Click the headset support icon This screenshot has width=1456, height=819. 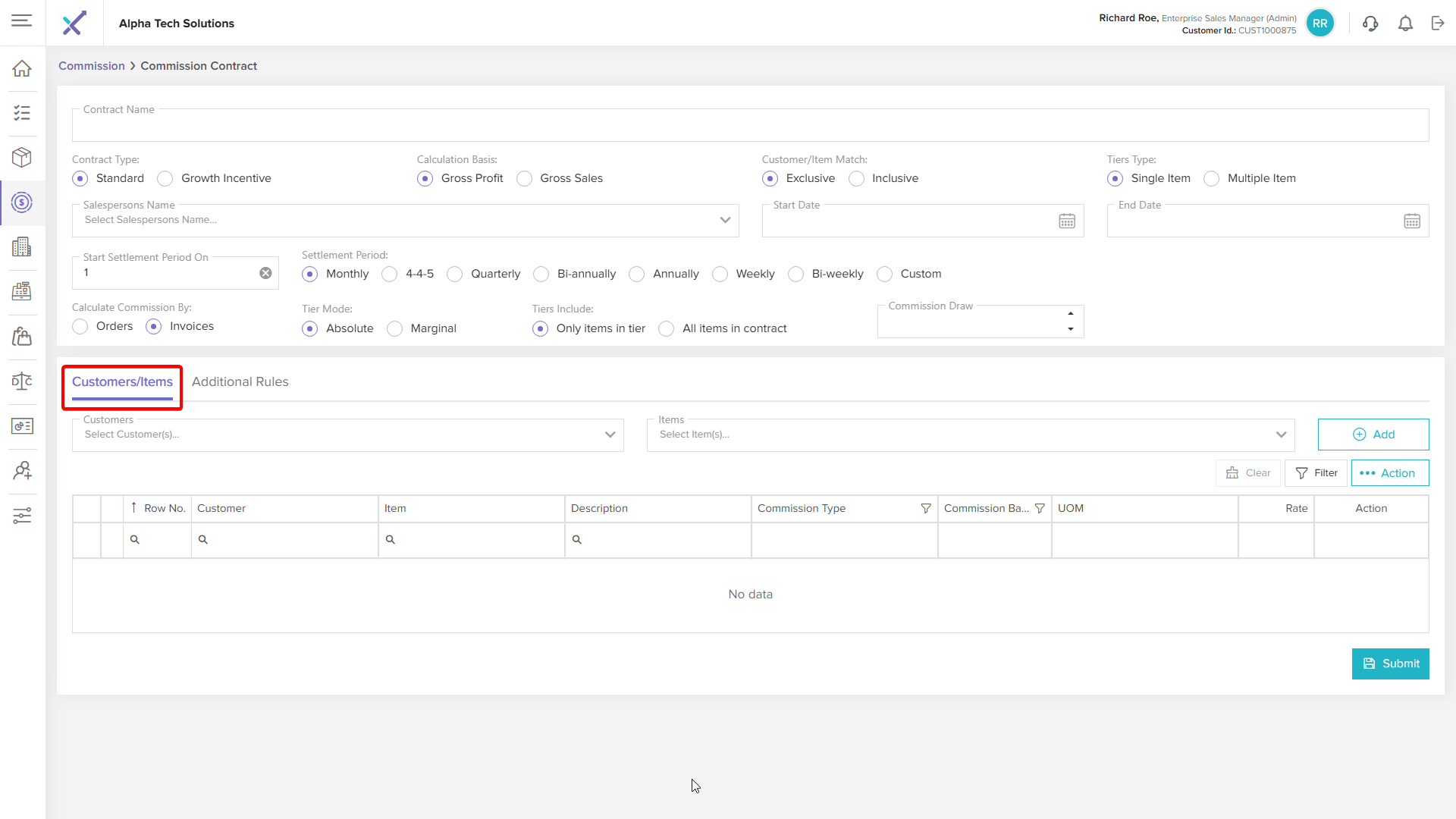[x=1370, y=24]
